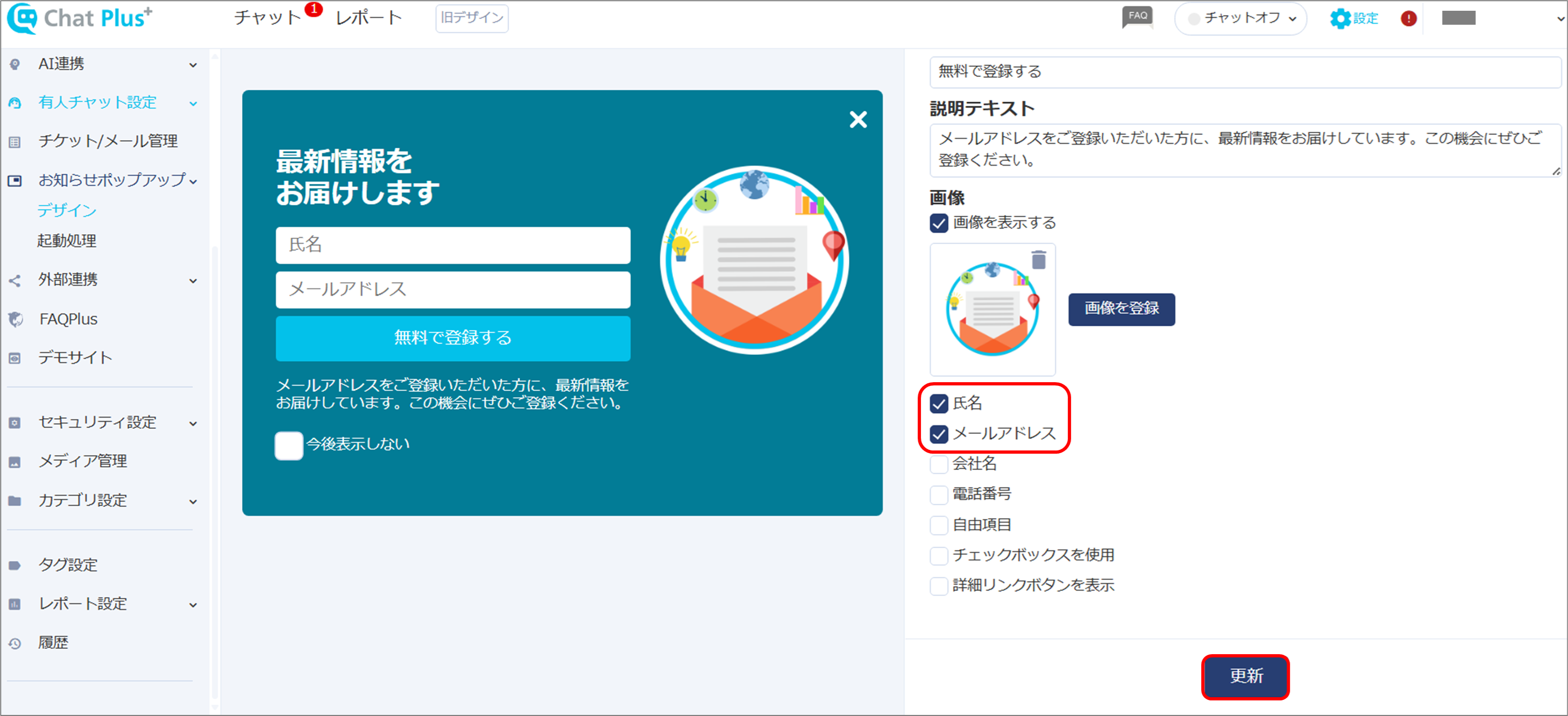
Task: Open the 履歴 menu item
Action: tap(54, 642)
